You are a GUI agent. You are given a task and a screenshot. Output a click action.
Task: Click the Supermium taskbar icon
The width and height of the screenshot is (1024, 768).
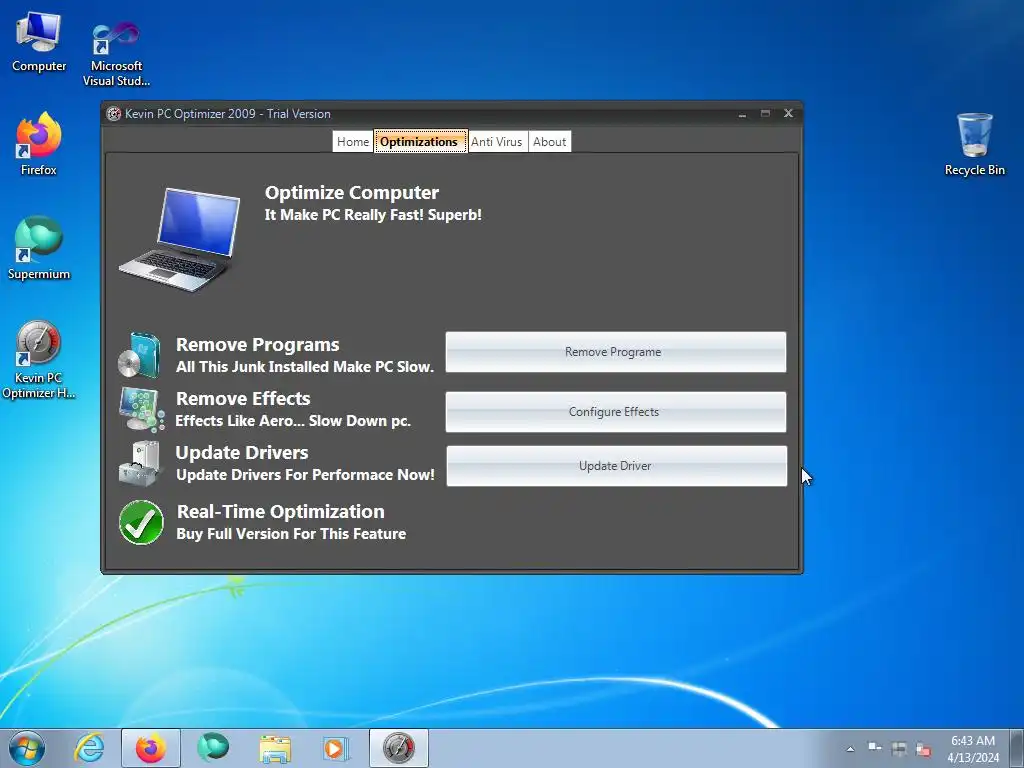(213, 748)
